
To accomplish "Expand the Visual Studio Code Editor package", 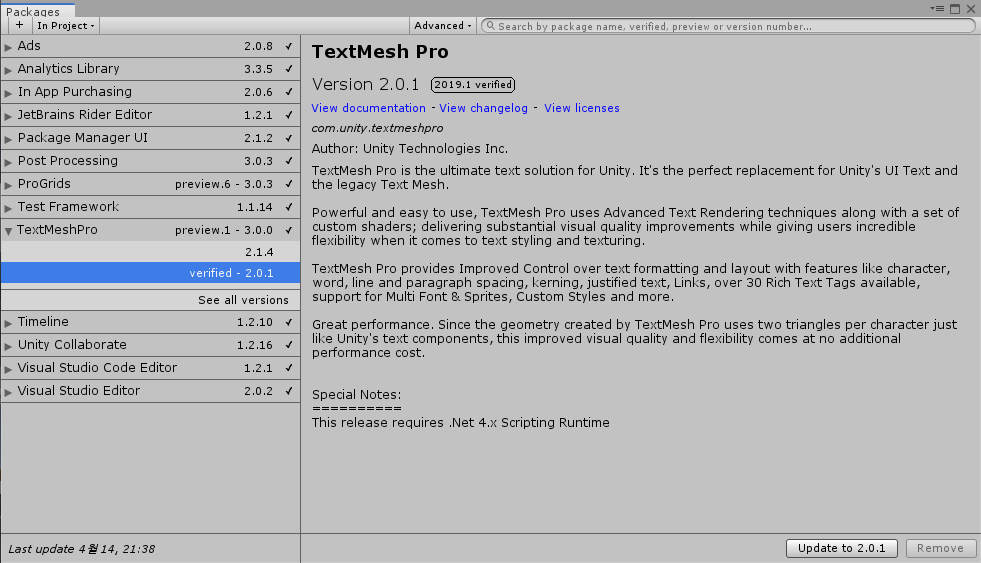I will pyautogui.click(x=8, y=368).
